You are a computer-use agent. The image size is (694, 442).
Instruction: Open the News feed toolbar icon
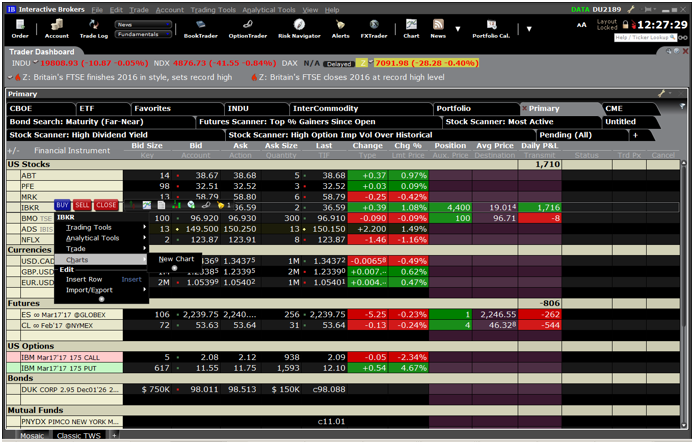438,29
